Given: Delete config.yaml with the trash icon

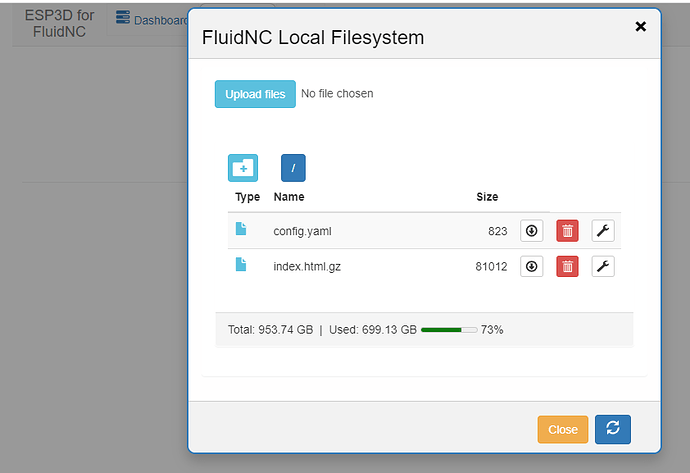Looking at the screenshot, I should click(x=567, y=231).
